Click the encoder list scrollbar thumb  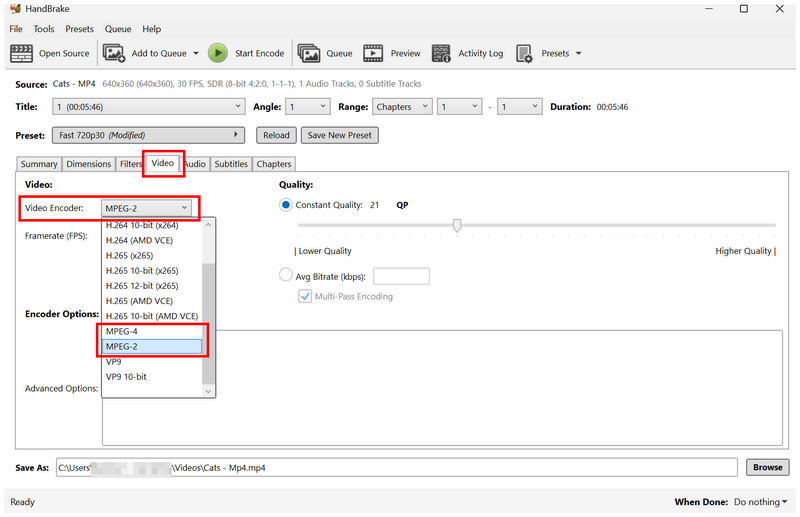[208, 324]
